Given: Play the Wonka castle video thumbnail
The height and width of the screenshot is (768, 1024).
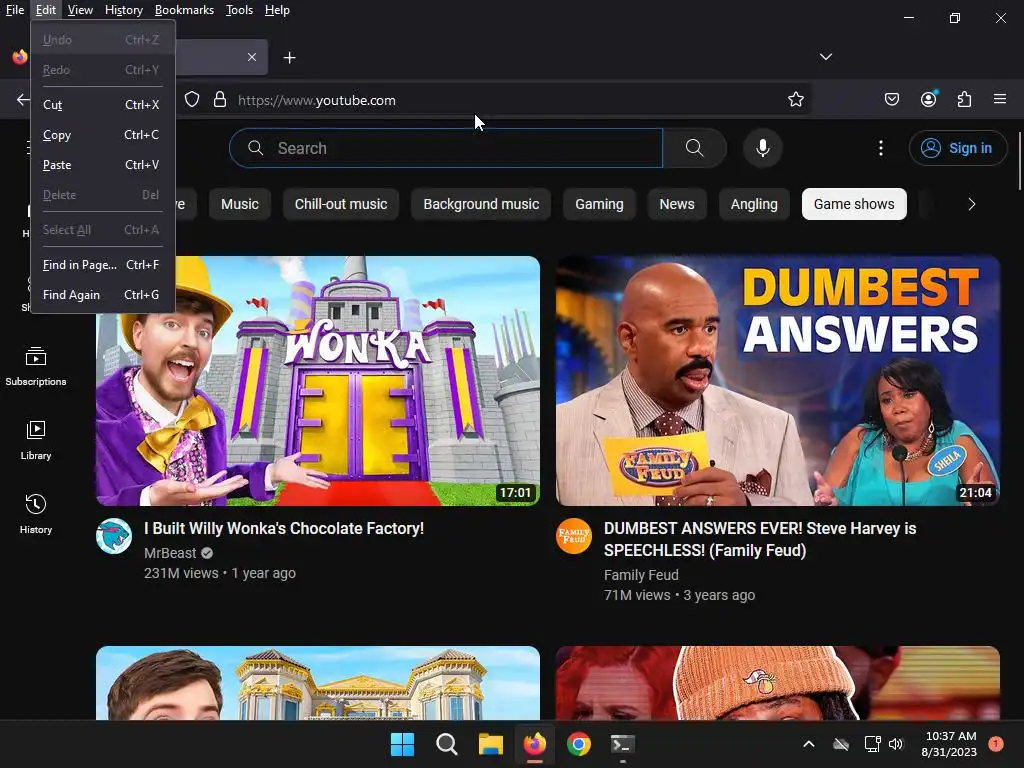Looking at the screenshot, I should pos(318,381).
